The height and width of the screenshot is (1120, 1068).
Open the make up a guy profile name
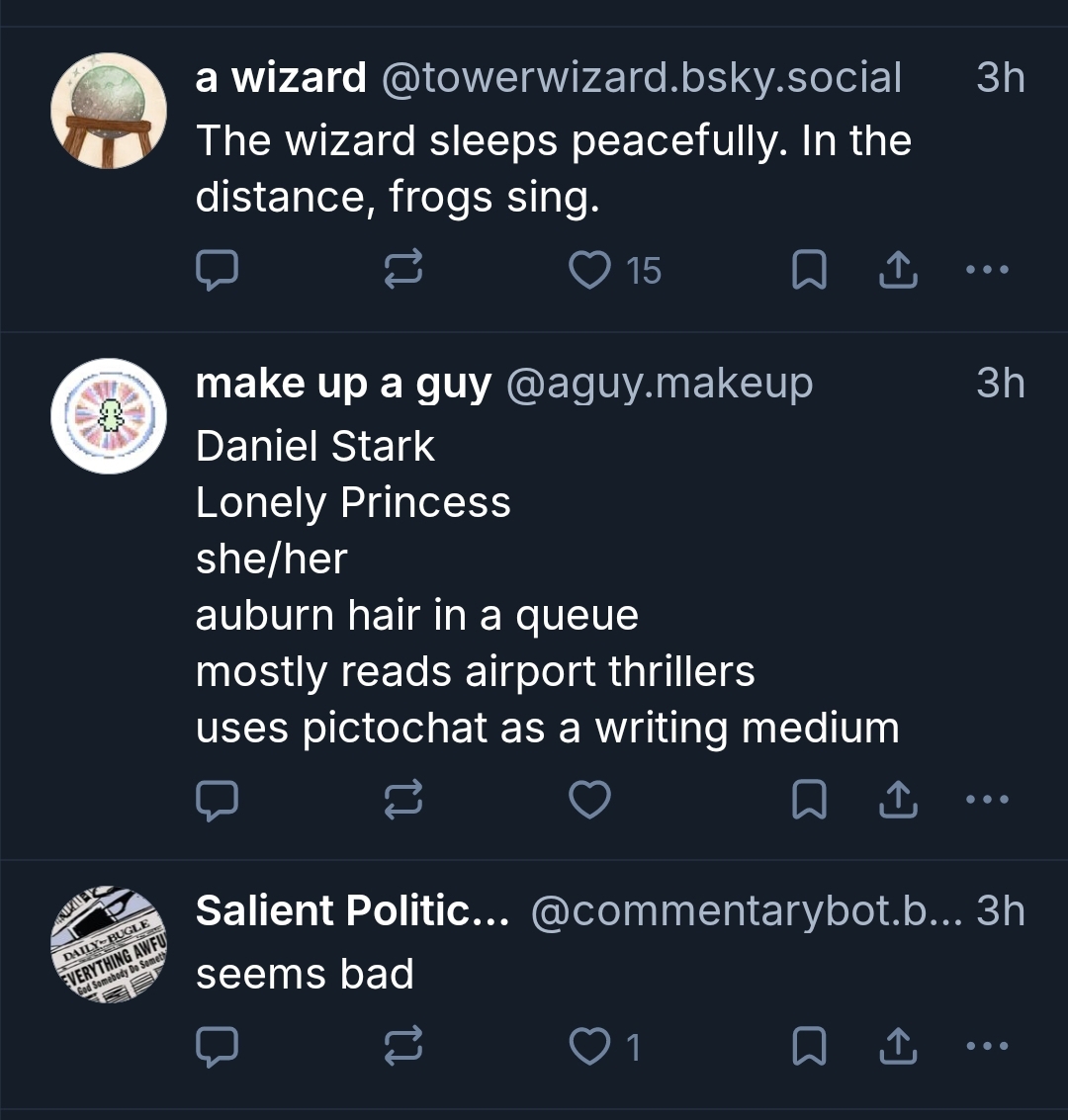(x=343, y=384)
